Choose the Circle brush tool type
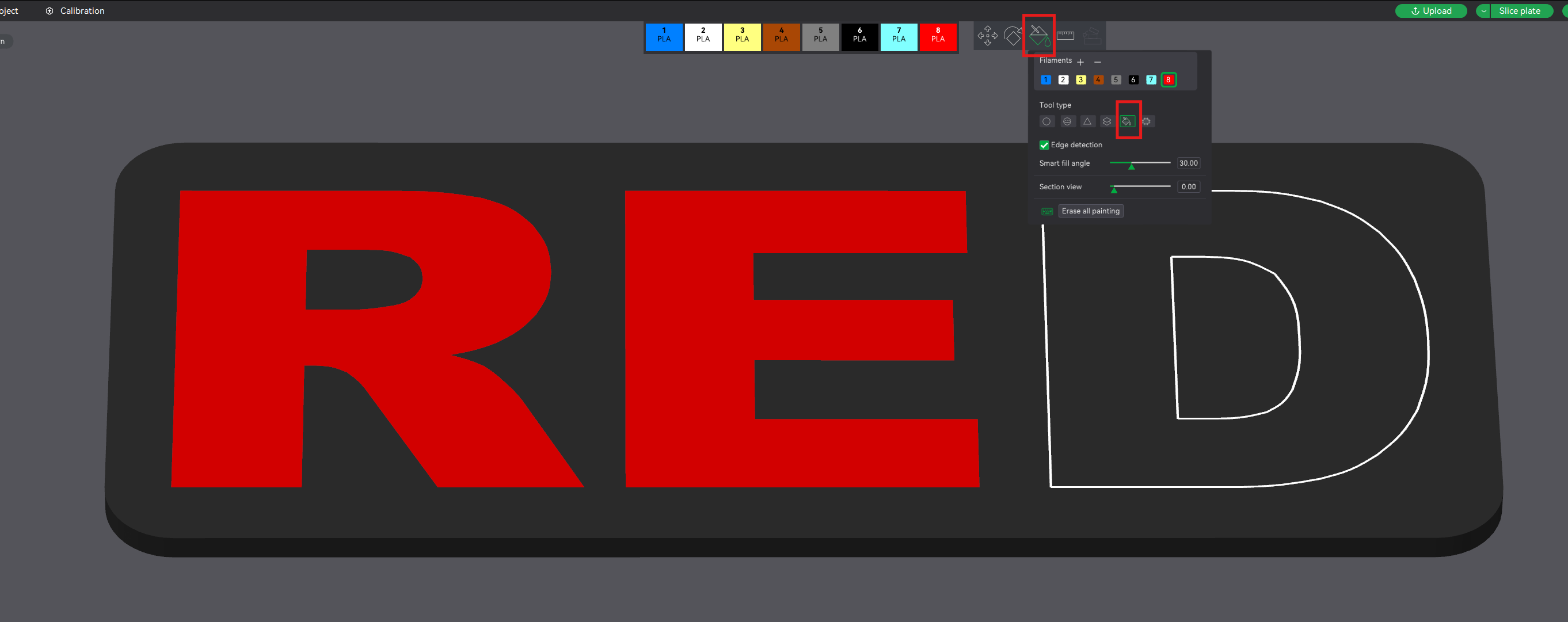This screenshot has height=622, width=1568. [1046, 122]
